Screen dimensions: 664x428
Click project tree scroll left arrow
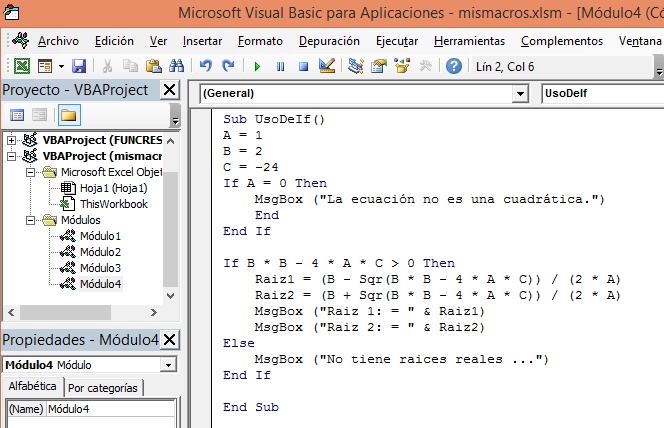(11, 313)
